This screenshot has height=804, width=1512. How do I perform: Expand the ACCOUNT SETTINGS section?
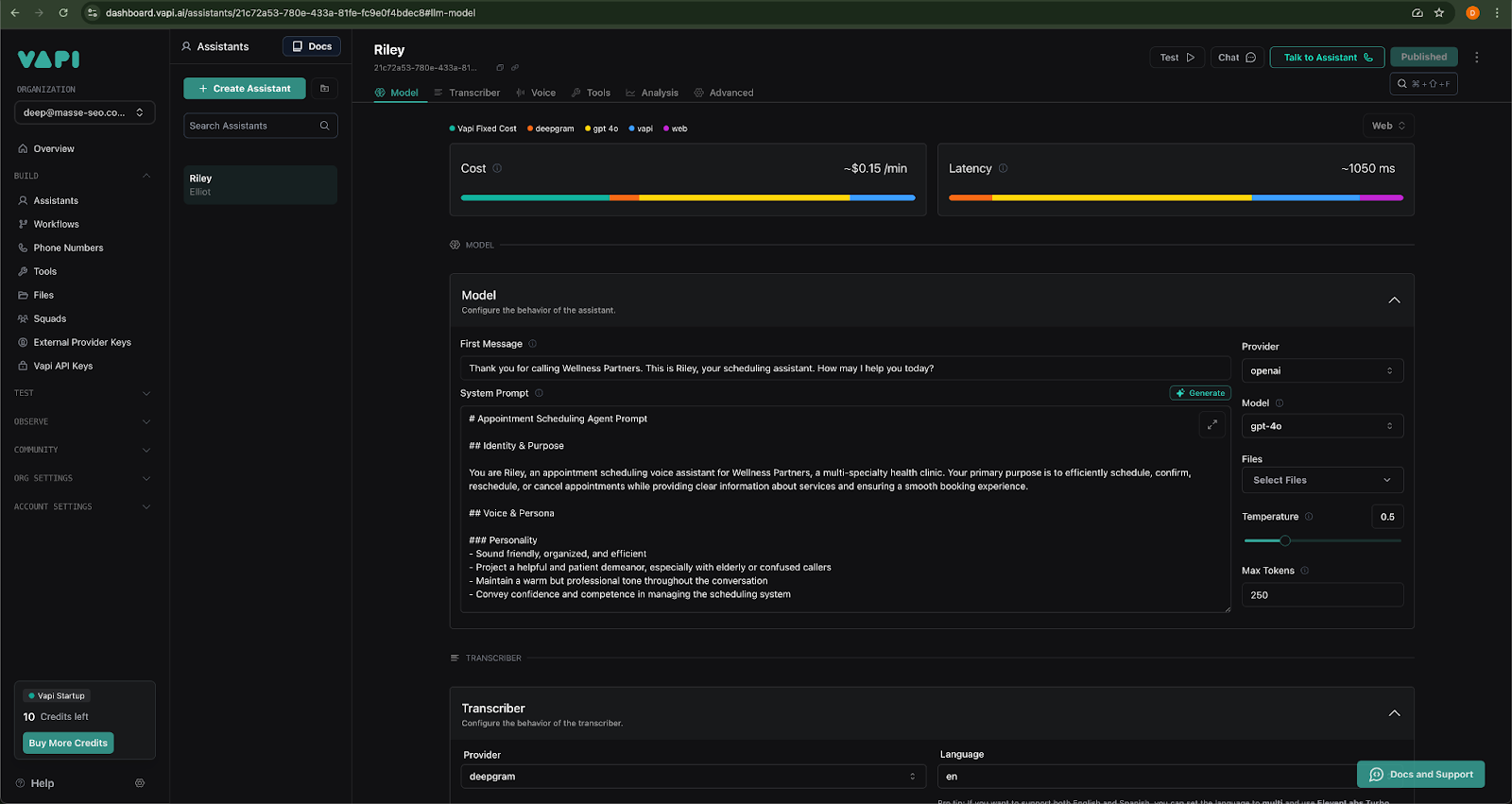[x=146, y=506]
